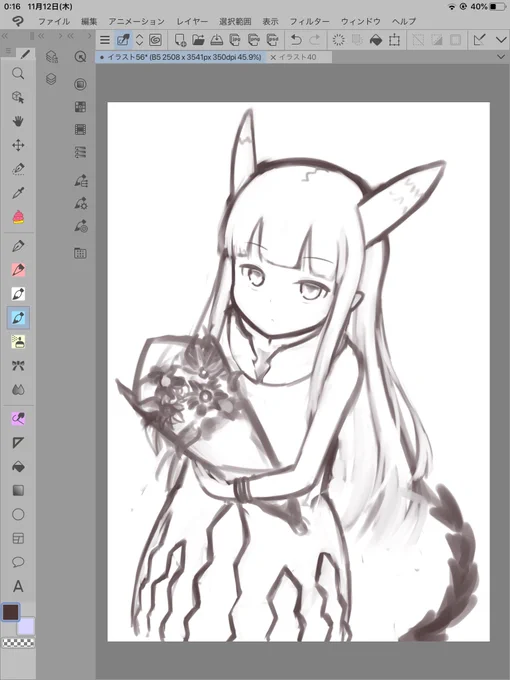Open the up-down chevron switcher in command bar
Viewport: 510px width, 680px height.
point(139,40)
